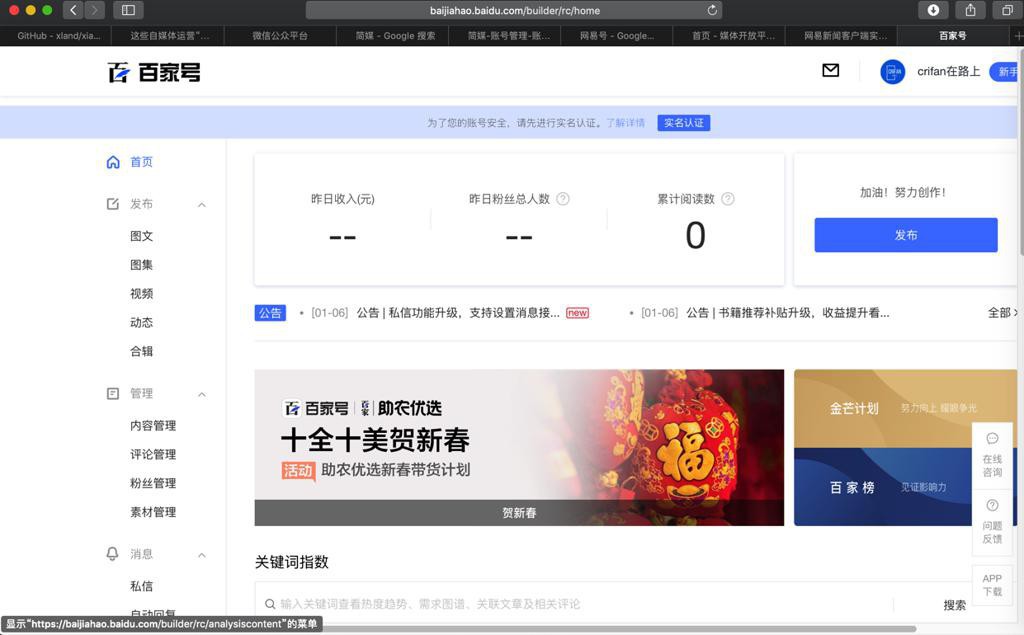
Task: Open the mail envelope icon in header
Action: 831,71
